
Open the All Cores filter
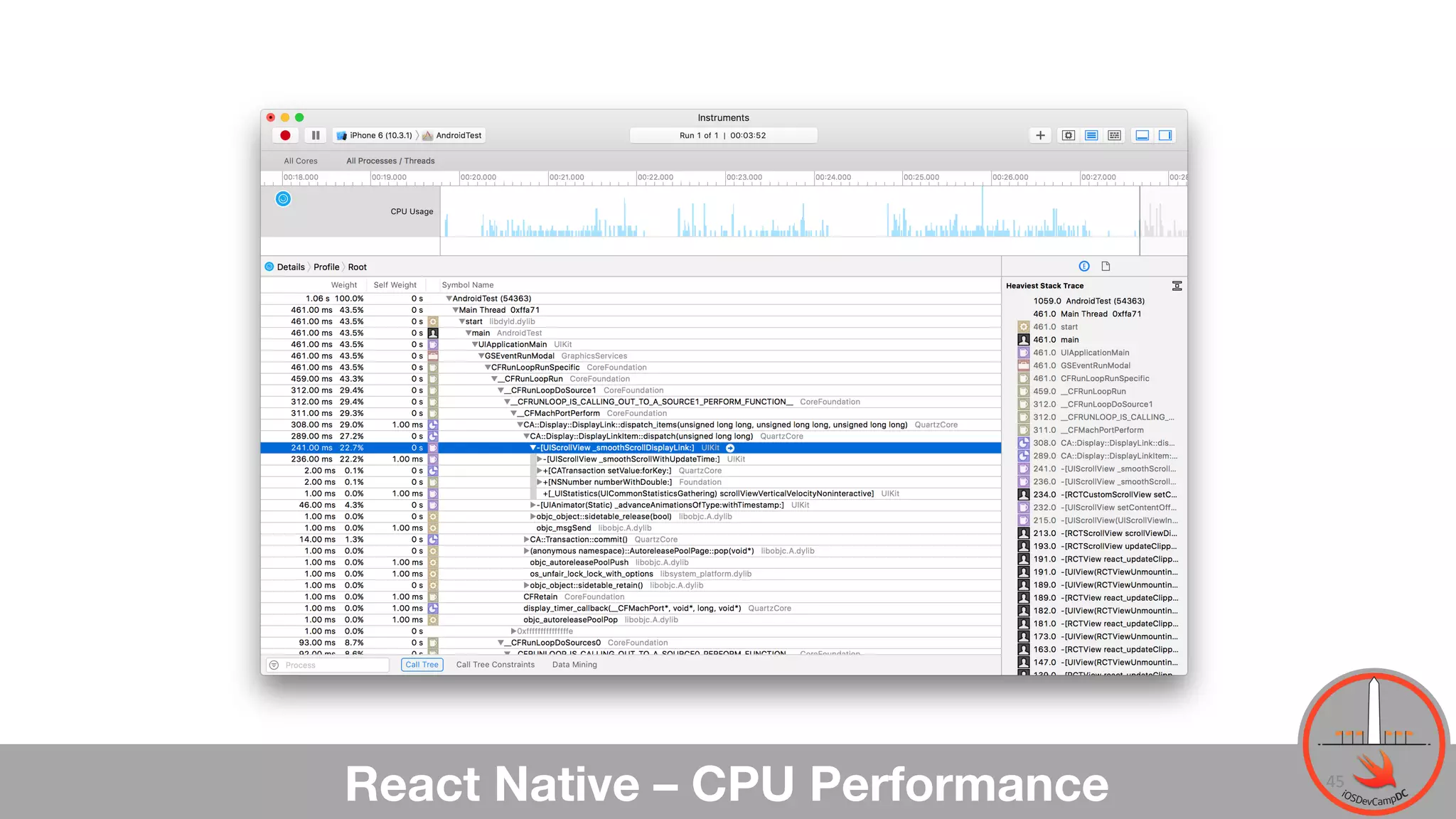[x=301, y=161]
